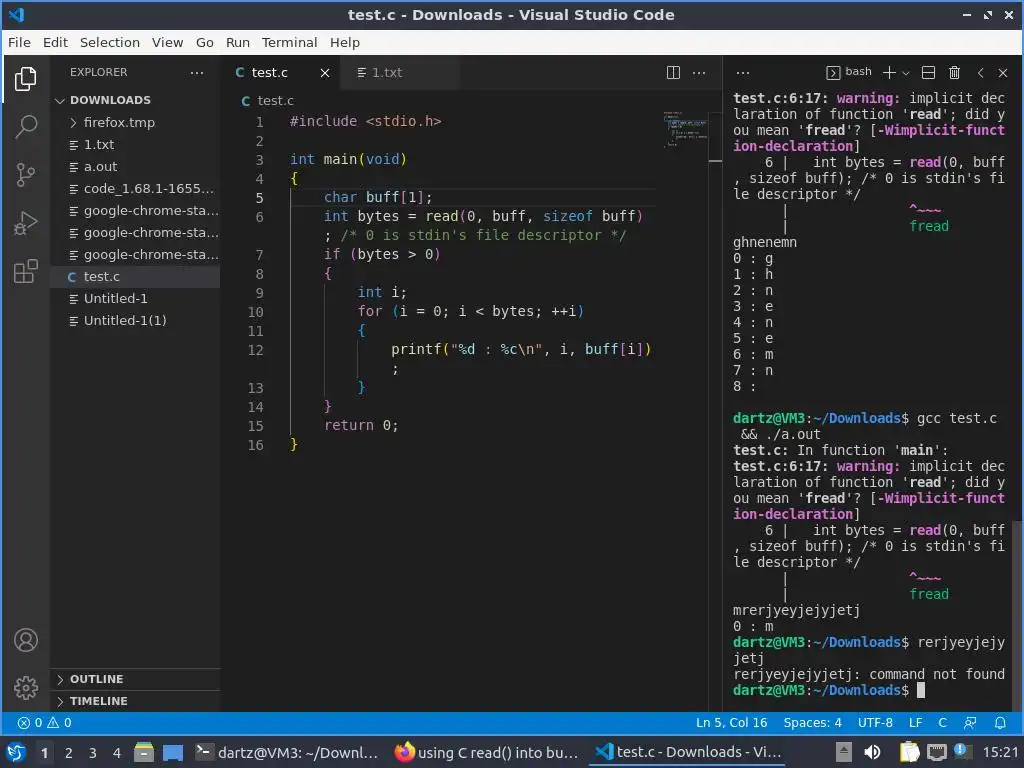The height and width of the screenshot is (768, 1024).
Task: Create a new terminal with plus icon
Action: coord(889,72)
